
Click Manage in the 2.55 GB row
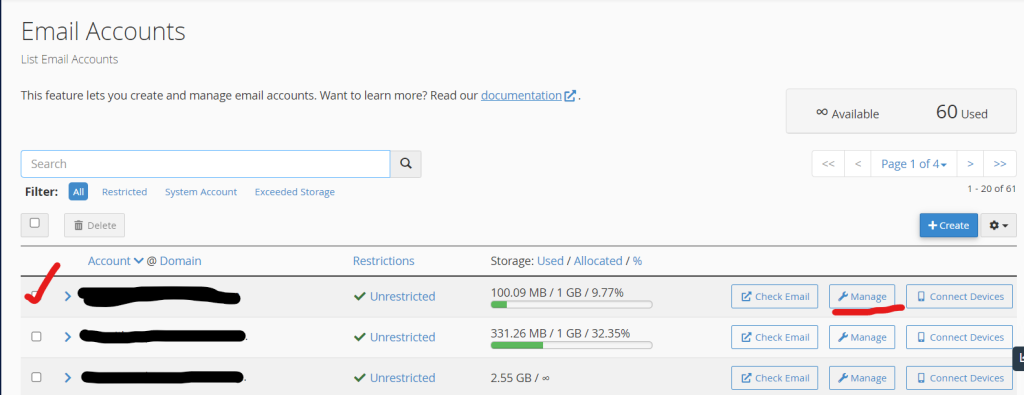[861, 377]
